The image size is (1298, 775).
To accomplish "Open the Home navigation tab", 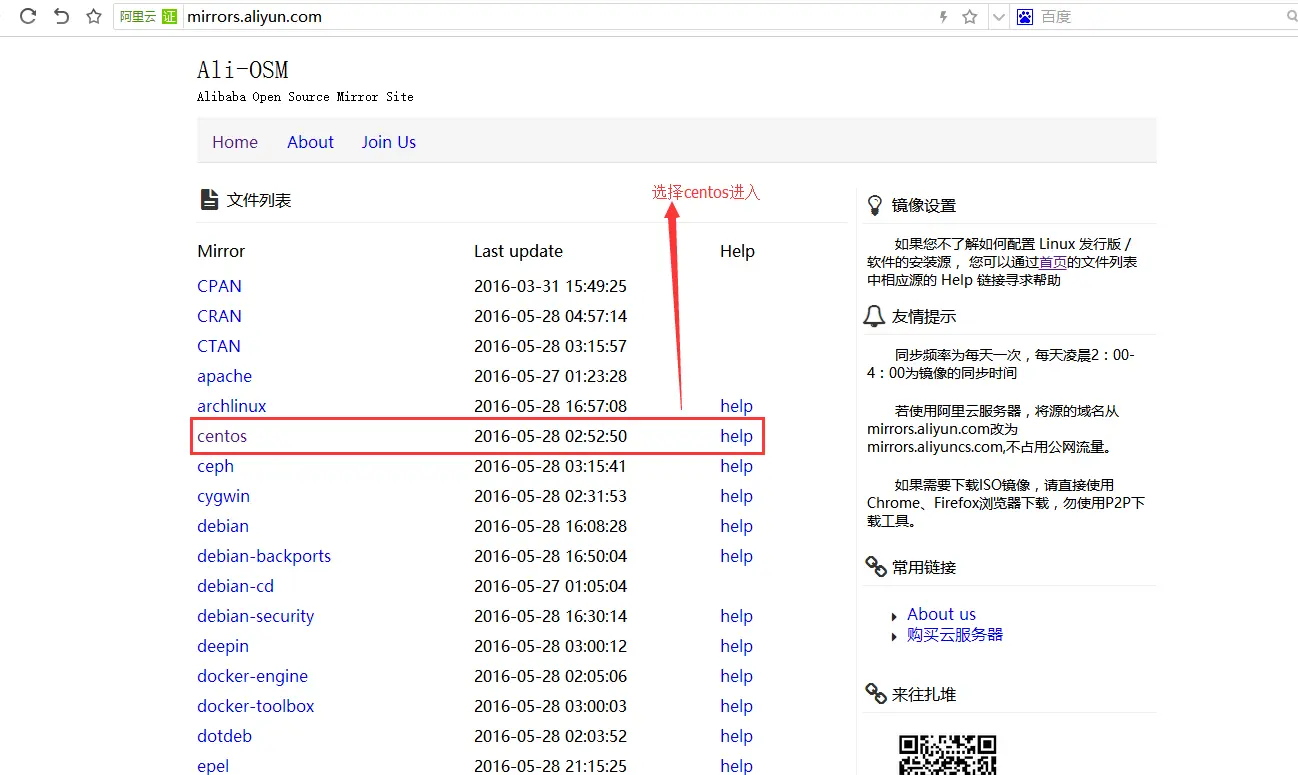I will click(235, 142).
